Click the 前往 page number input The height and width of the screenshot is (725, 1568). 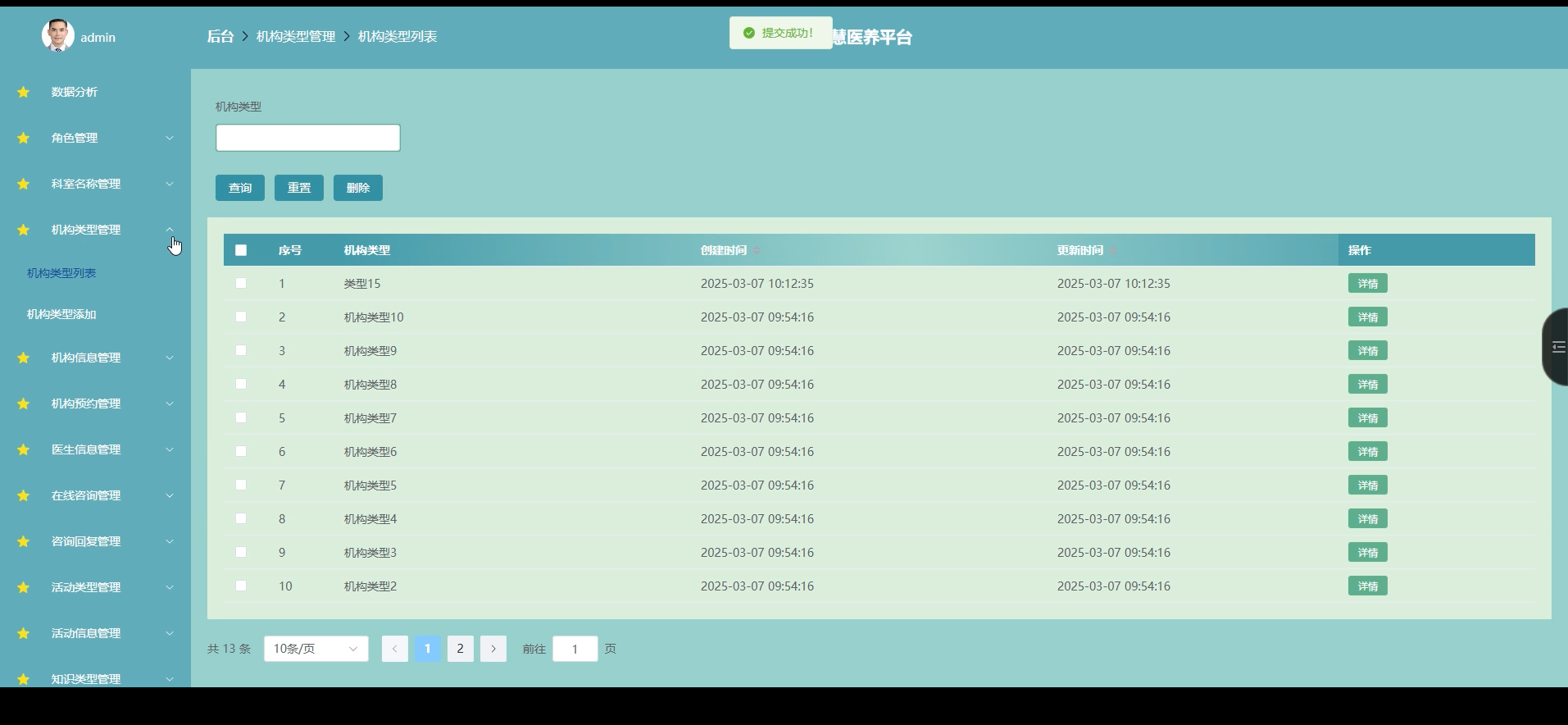coord(575,649)
